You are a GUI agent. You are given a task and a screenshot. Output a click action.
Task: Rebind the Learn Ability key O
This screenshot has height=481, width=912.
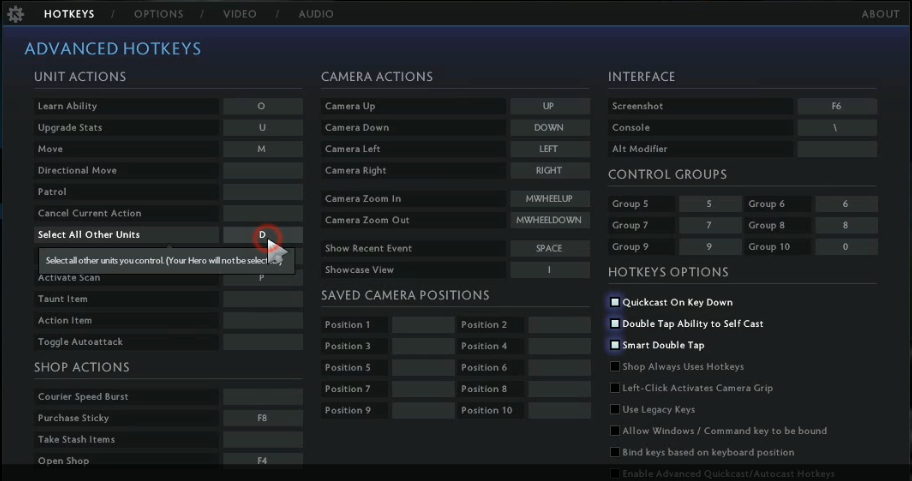(x=262, y=106)
